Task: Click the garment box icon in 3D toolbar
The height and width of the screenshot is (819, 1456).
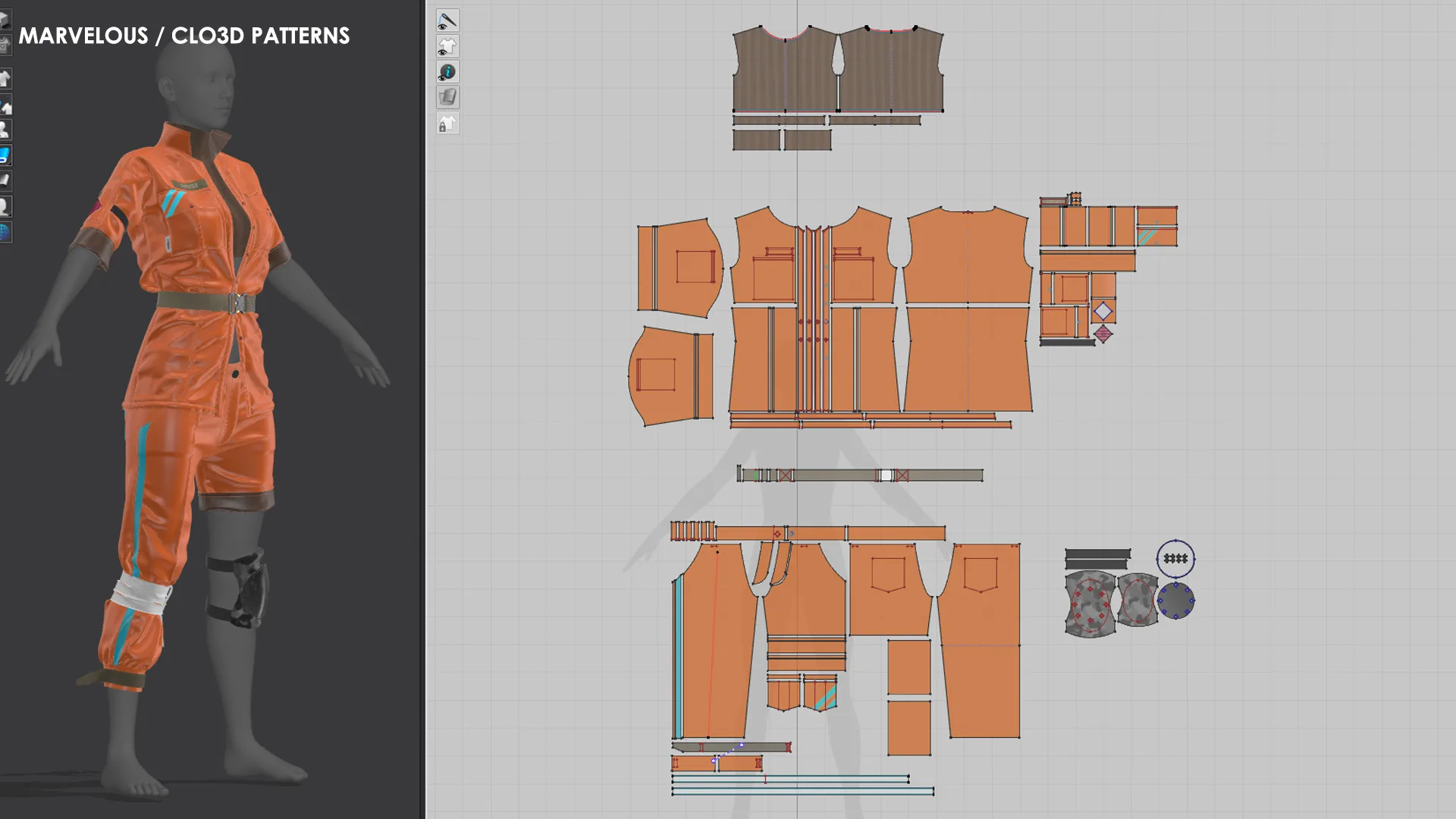Action: (5, 20)
